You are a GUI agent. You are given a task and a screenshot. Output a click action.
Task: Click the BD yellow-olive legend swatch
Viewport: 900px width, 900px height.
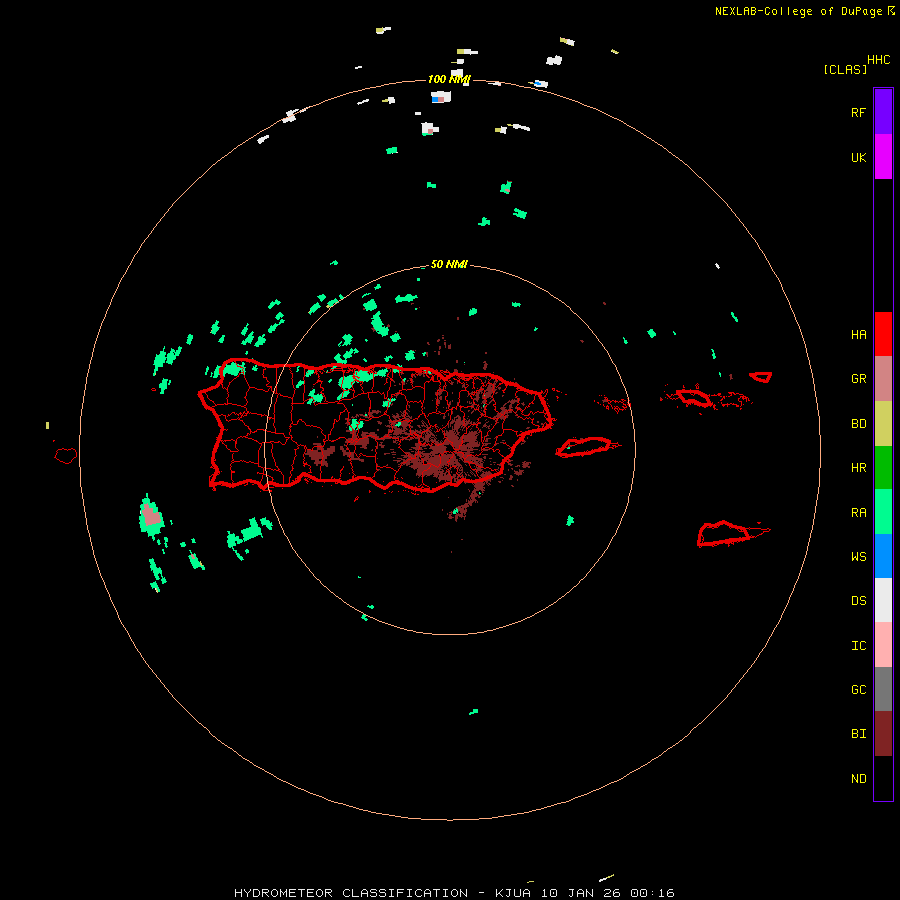click(883, 424)
